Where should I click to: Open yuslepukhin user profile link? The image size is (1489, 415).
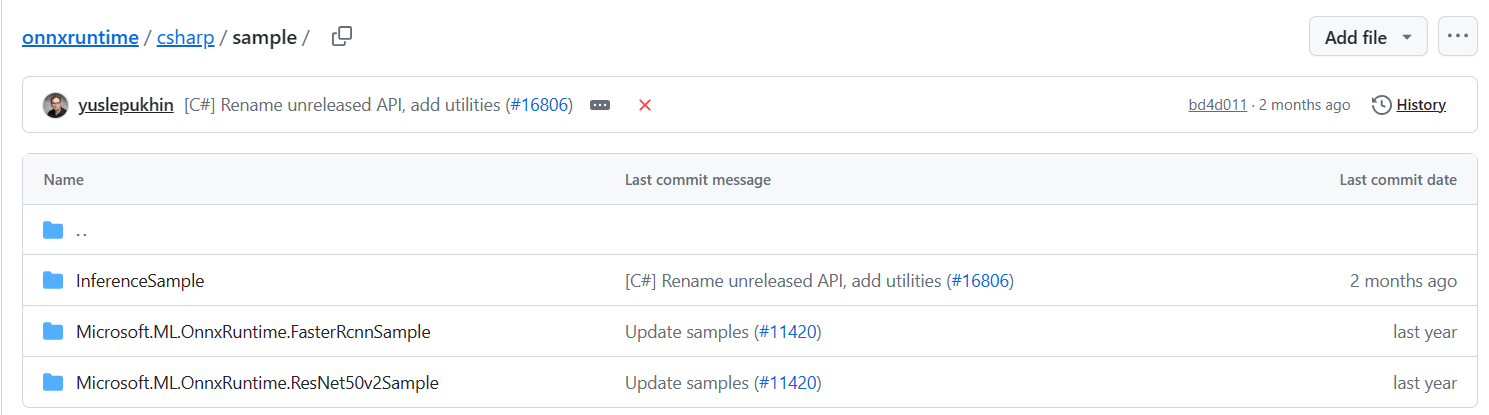[127, 105]
